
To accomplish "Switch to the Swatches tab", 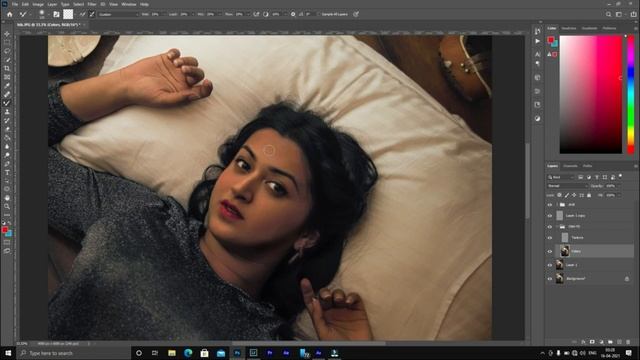I will (x=569, y=28).
